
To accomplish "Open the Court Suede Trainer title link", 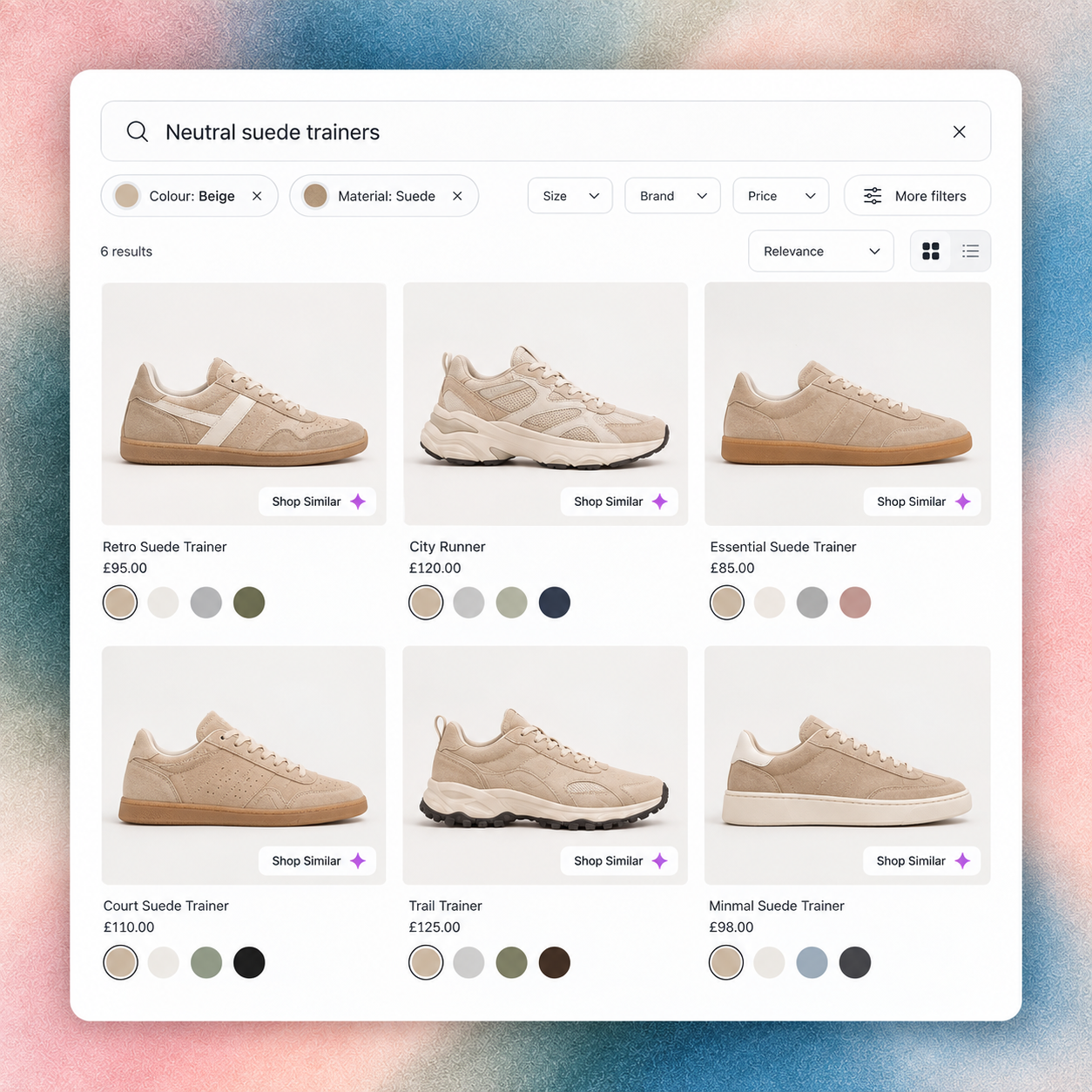I will tap(166, 906).
